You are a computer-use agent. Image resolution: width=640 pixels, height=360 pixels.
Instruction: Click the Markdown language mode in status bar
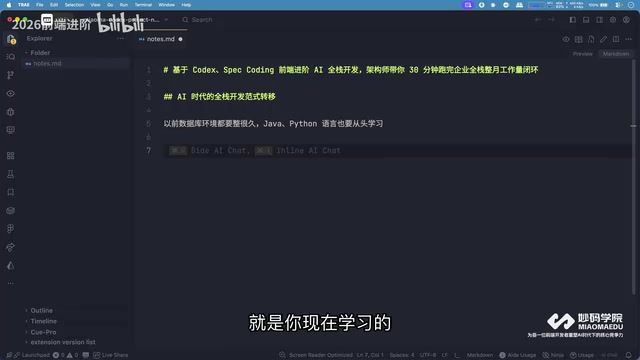[x=480, y=355]
